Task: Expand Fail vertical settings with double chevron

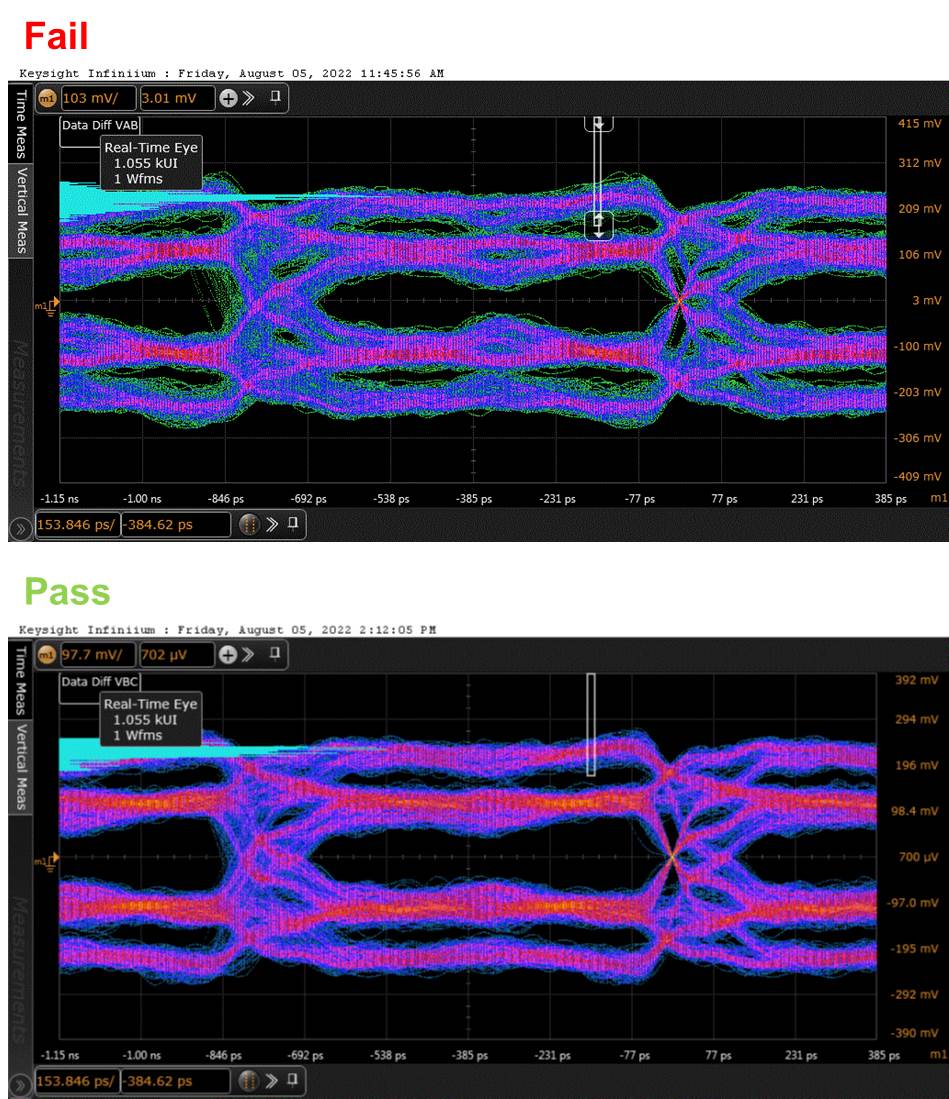Action: (x=248, y=98)
